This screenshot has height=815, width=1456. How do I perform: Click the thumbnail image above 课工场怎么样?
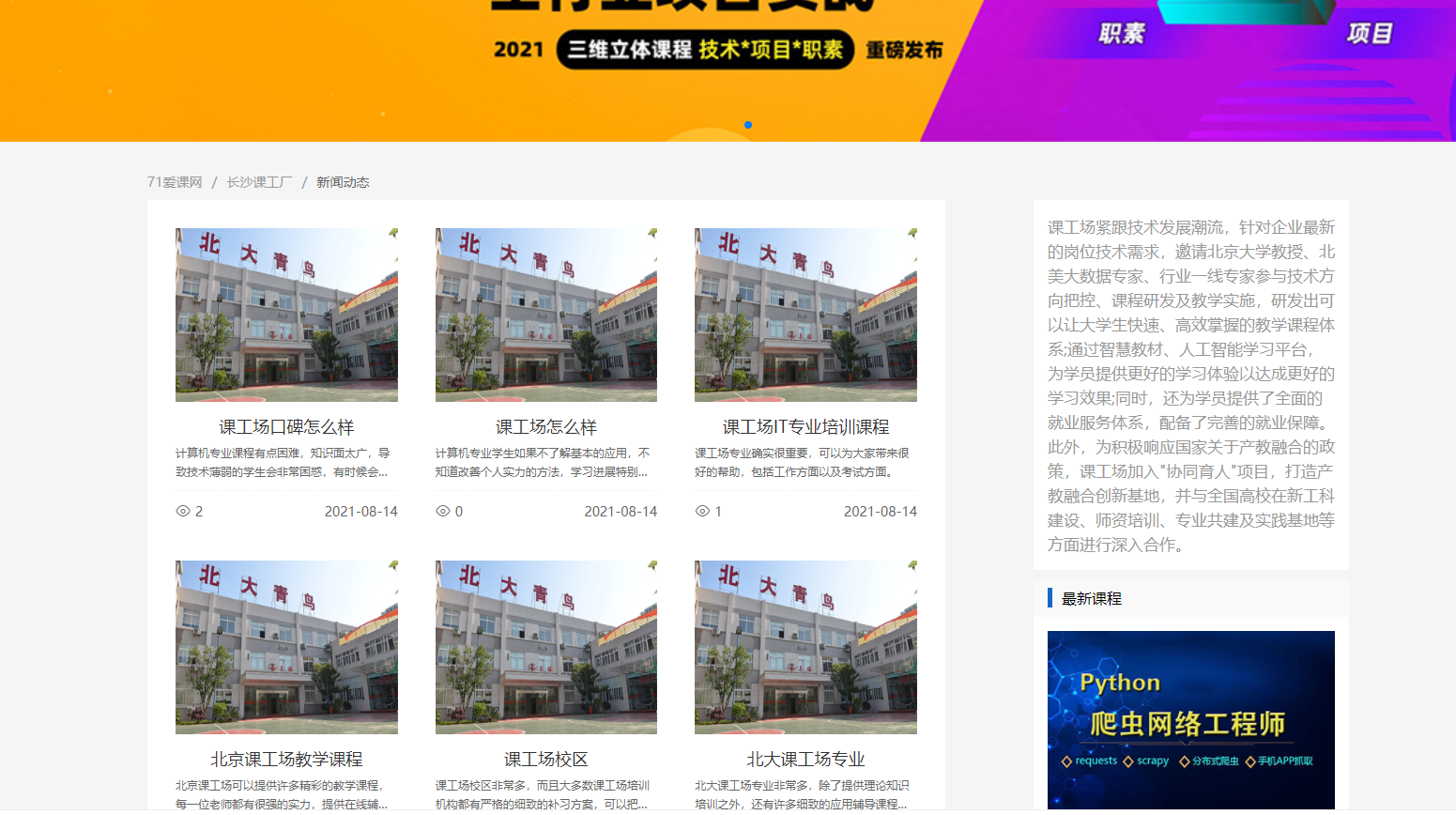(x=546, y=315)
